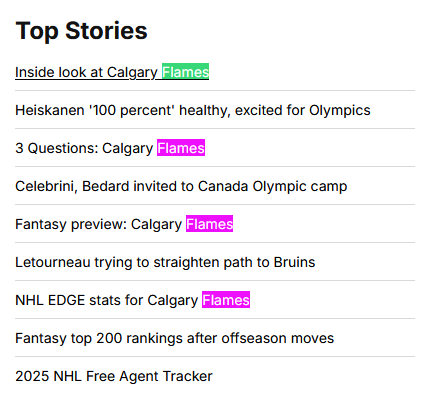Open Heiskanen '100 percent' healthy article
Image resolution: width=428 pixels, height=407 pixels.
(193, 110)
